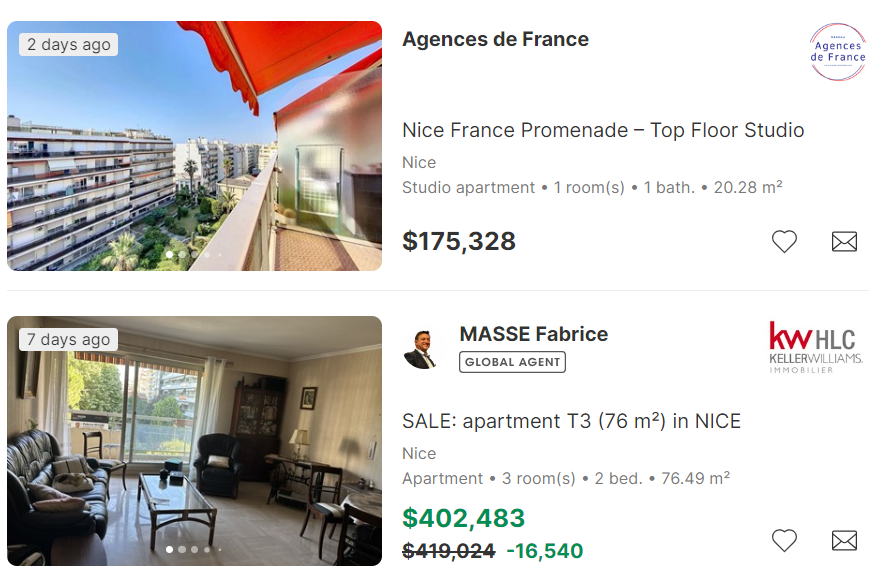
Task: Open 'SALE: apartment T3 (76 m²) in NICE'
Action: pyautogui.click(x=571, y=421)
